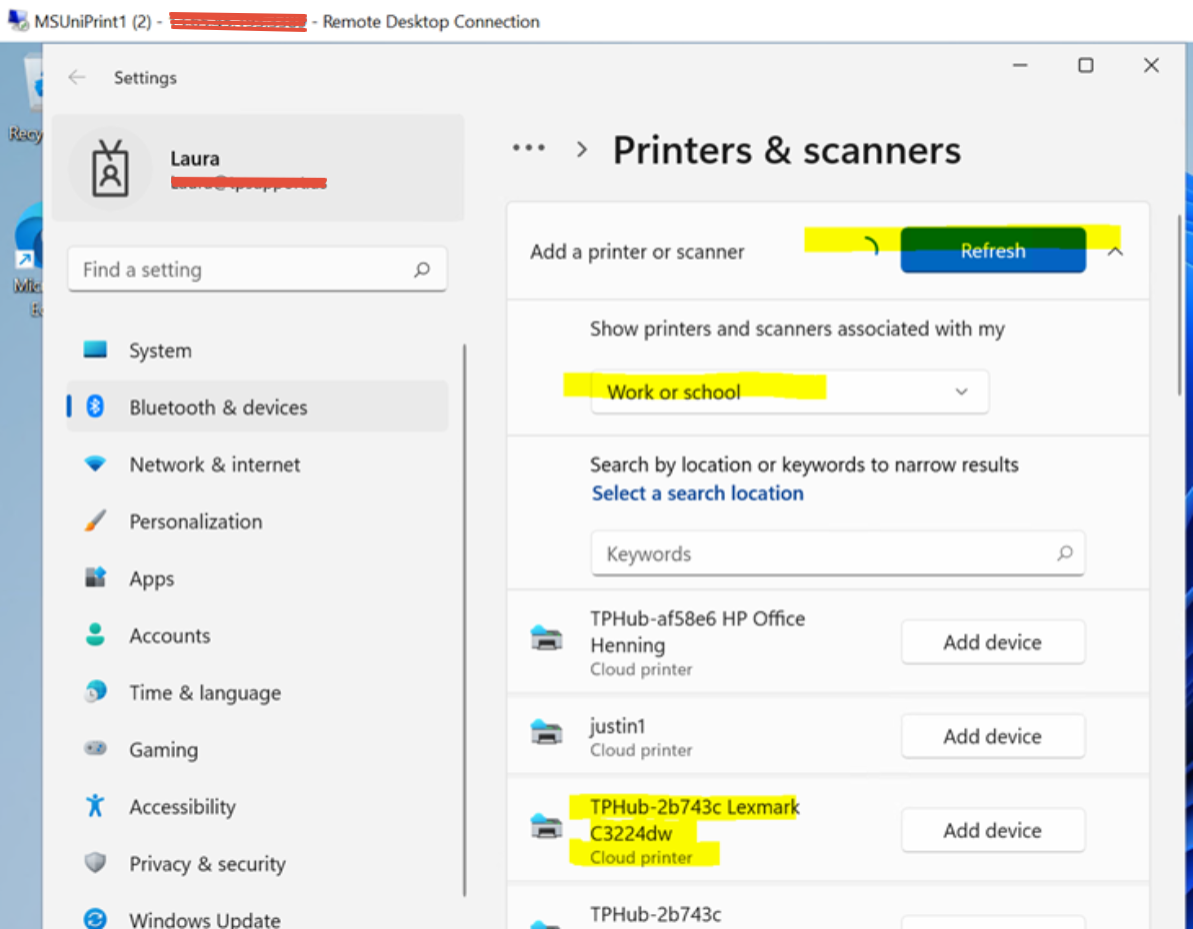Click printer icon for TPHub-af58e6 HP Office
This screenshot has height=929, width=1193.
pos(546,638)
